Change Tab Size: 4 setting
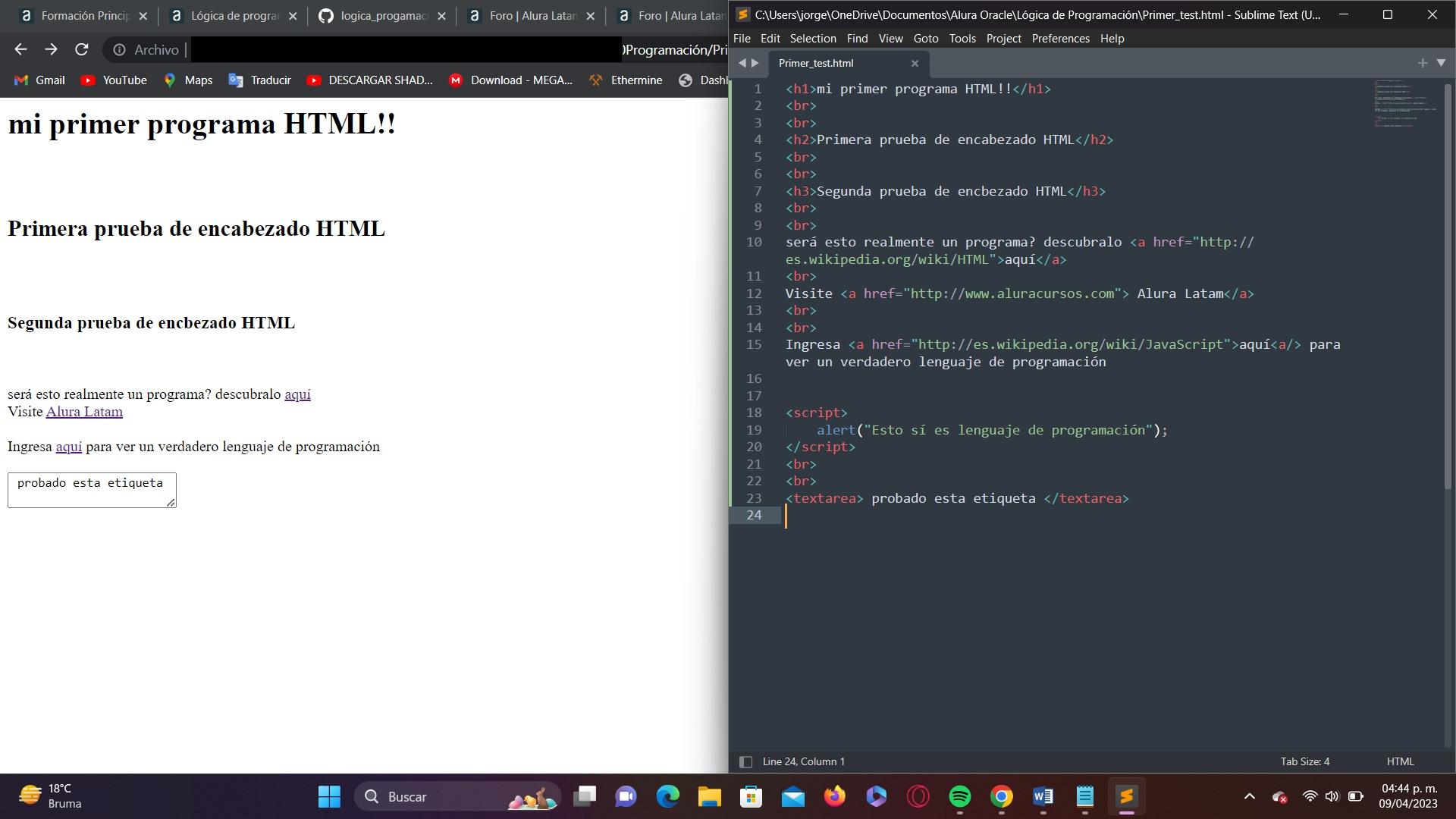 [1304, 761]
